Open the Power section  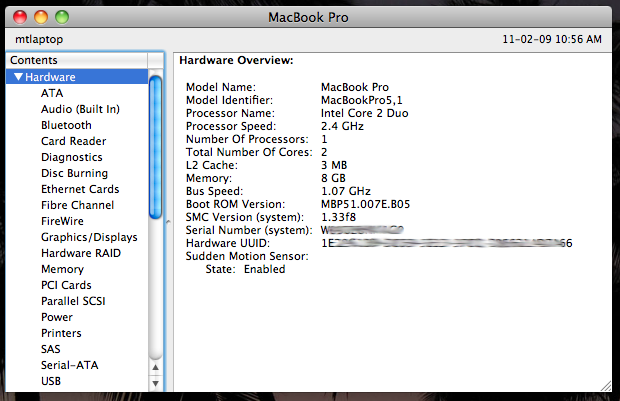[x=57, y=317]
